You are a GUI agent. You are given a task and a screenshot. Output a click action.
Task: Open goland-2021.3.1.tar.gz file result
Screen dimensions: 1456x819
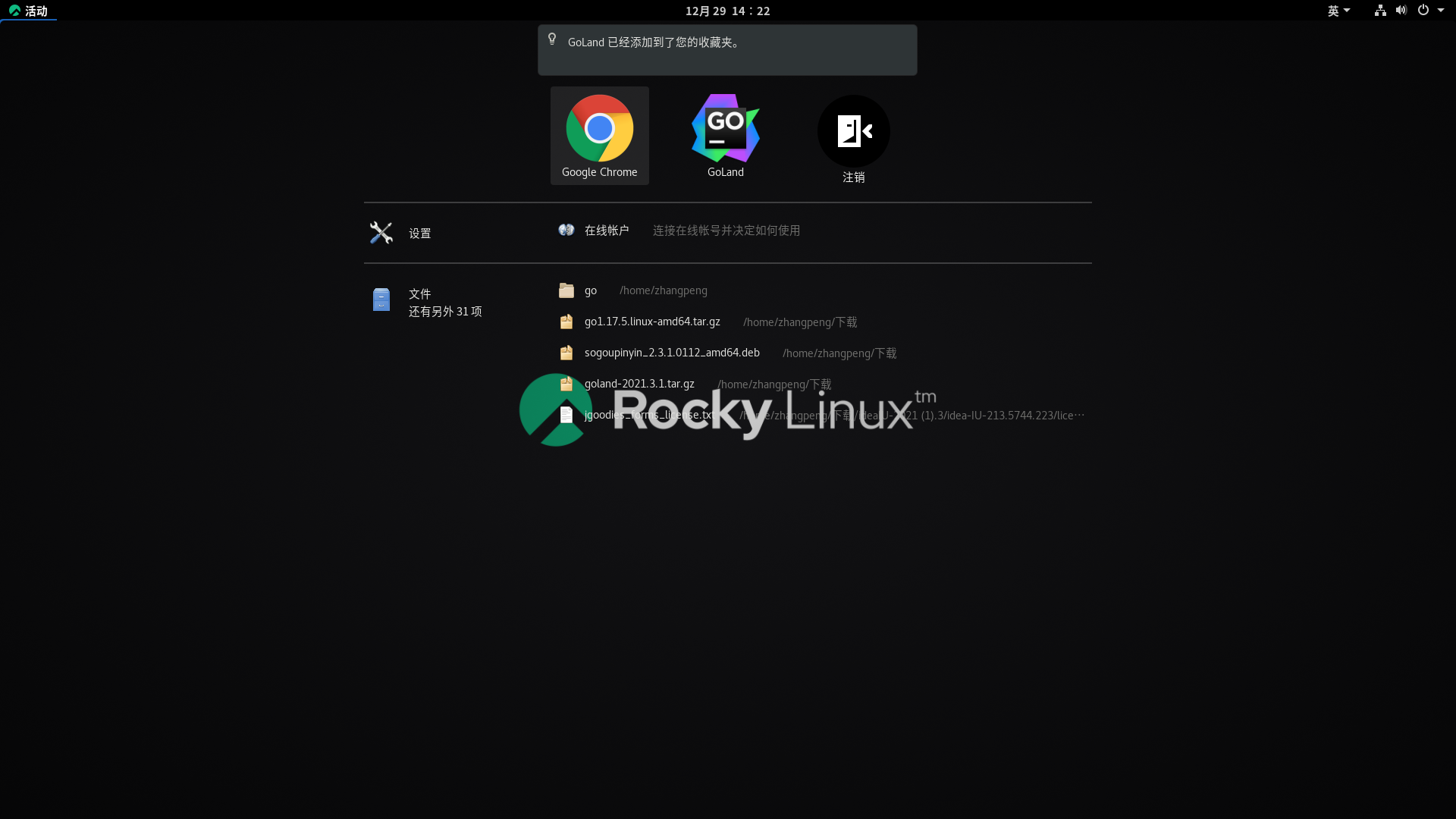point(822,384)
